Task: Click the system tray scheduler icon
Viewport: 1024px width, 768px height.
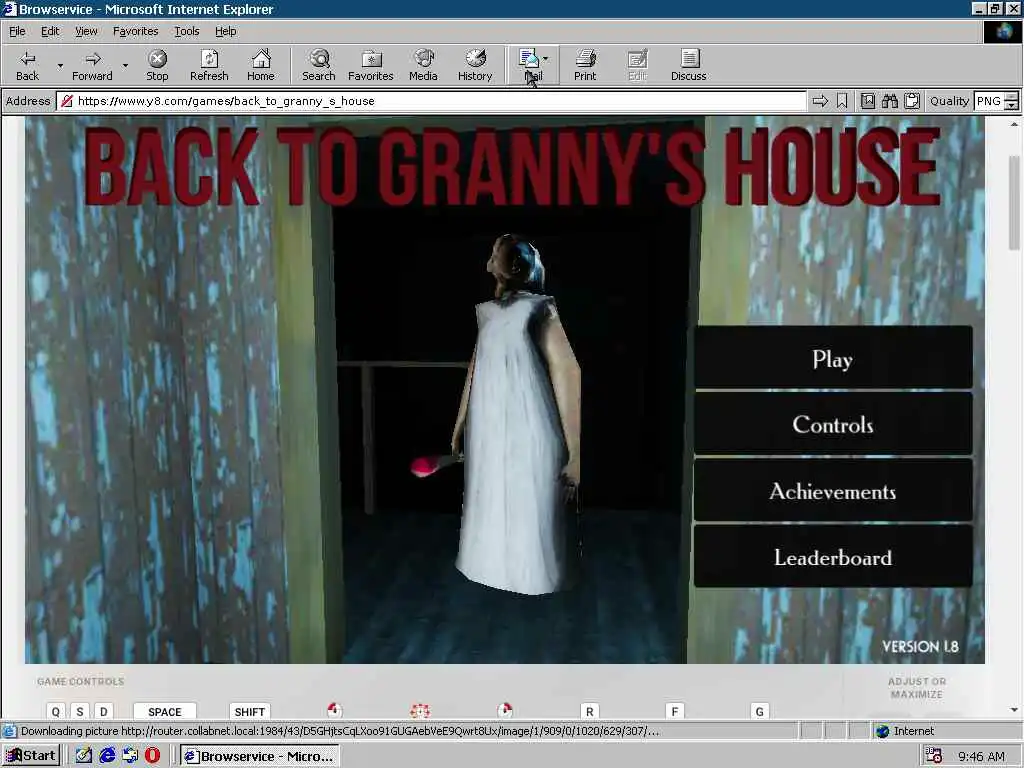Action: [934, 756]
